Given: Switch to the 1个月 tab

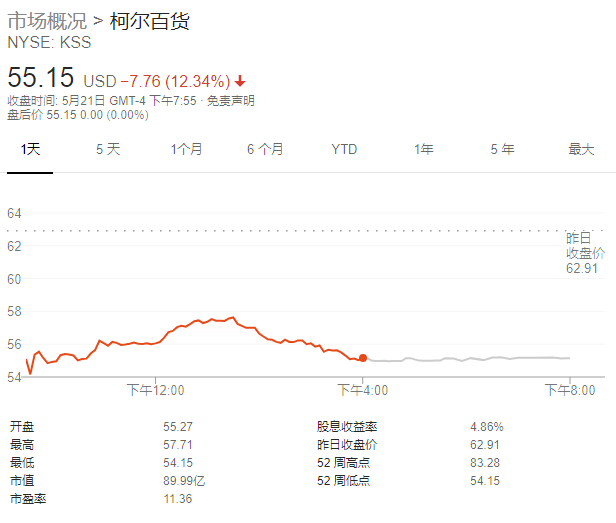Looking at the screenshot, I should click(x=187, y=149).
